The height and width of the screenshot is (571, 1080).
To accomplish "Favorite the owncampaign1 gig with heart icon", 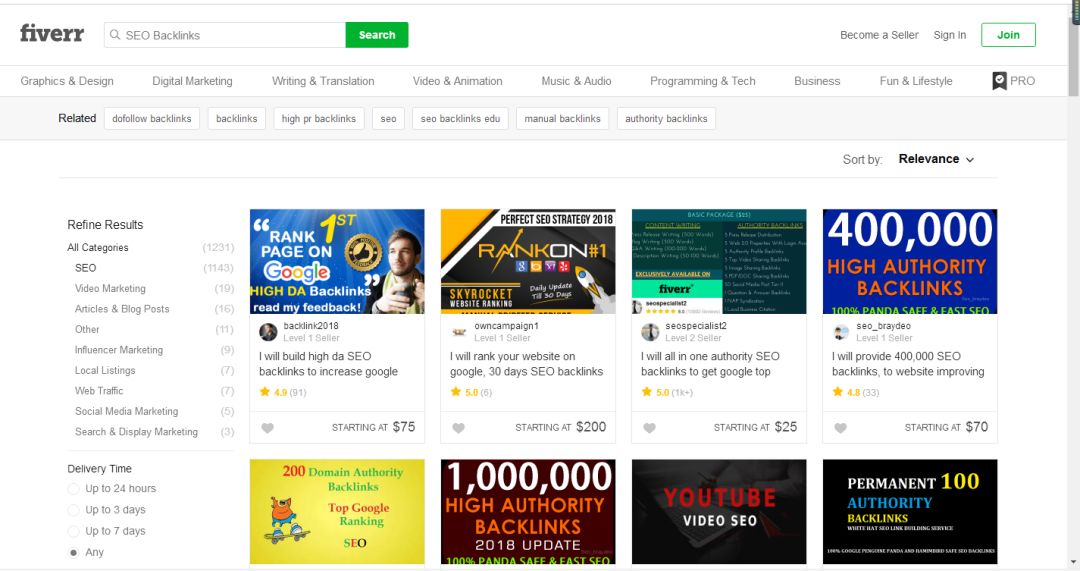I will click(458, 428).
